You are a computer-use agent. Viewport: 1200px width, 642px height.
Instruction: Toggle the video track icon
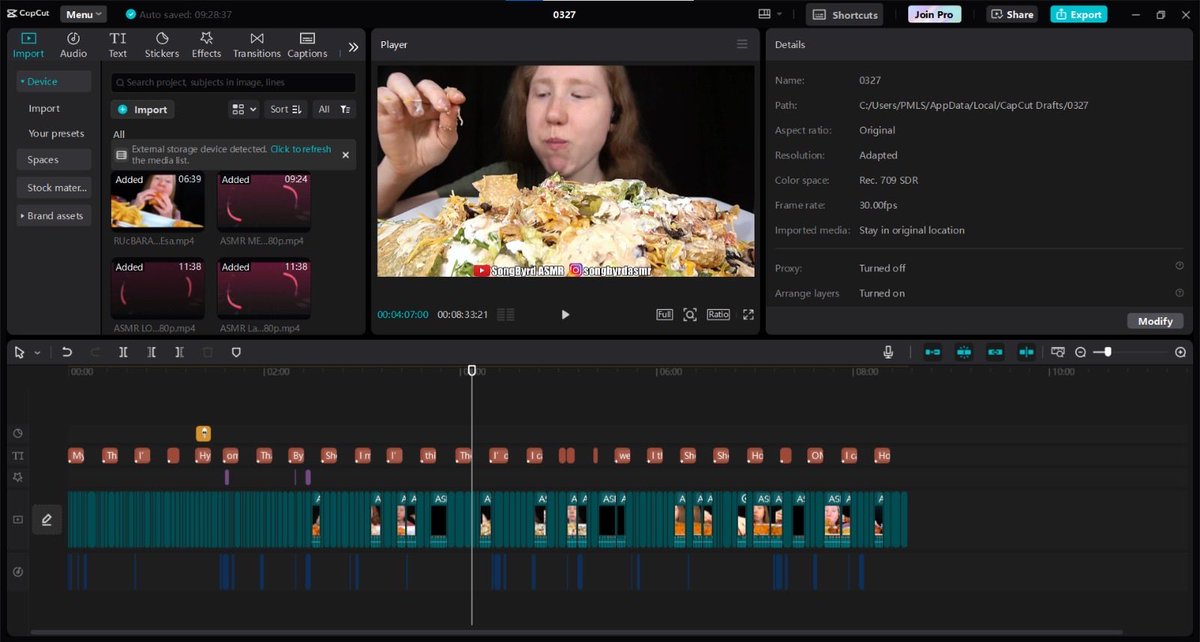18,519
